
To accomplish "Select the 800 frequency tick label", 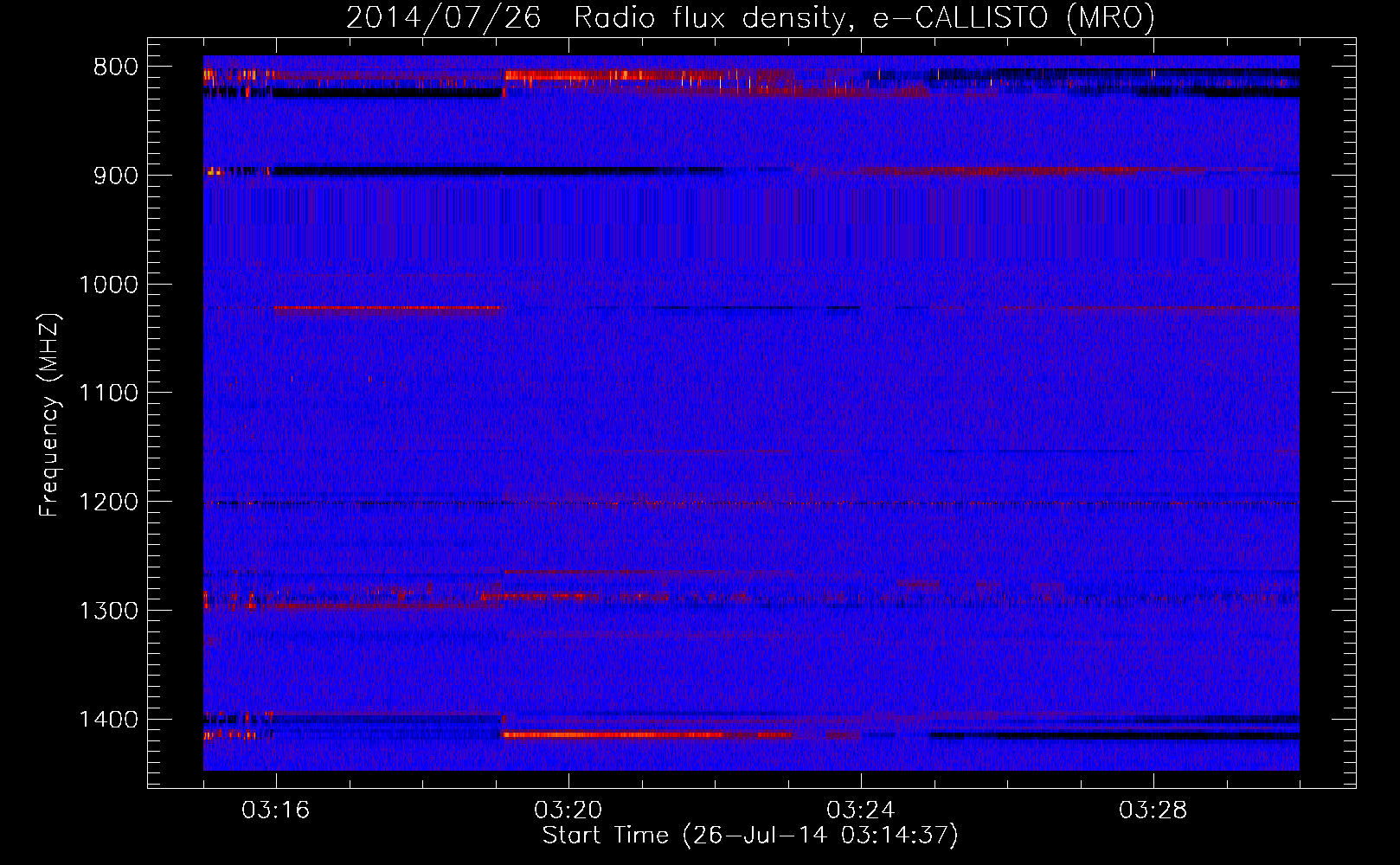I will click(115, 67).
